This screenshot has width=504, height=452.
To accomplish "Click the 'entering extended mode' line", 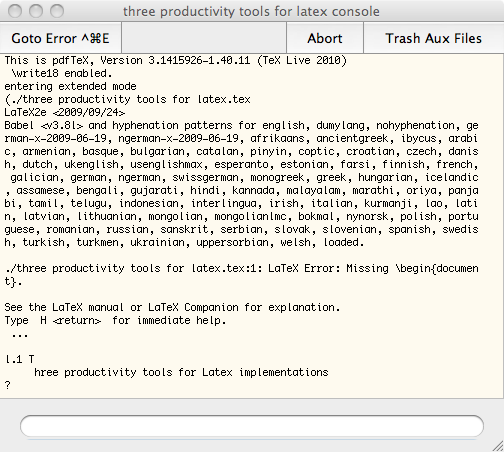I will point(70,86).
